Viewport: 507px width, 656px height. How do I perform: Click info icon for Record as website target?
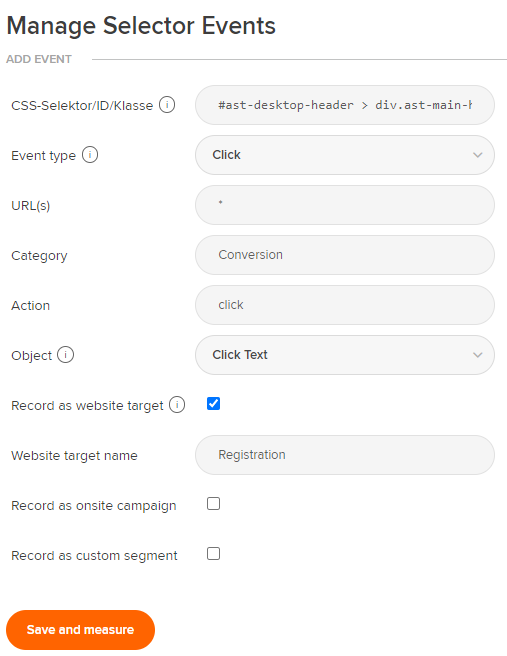(177, 405)
